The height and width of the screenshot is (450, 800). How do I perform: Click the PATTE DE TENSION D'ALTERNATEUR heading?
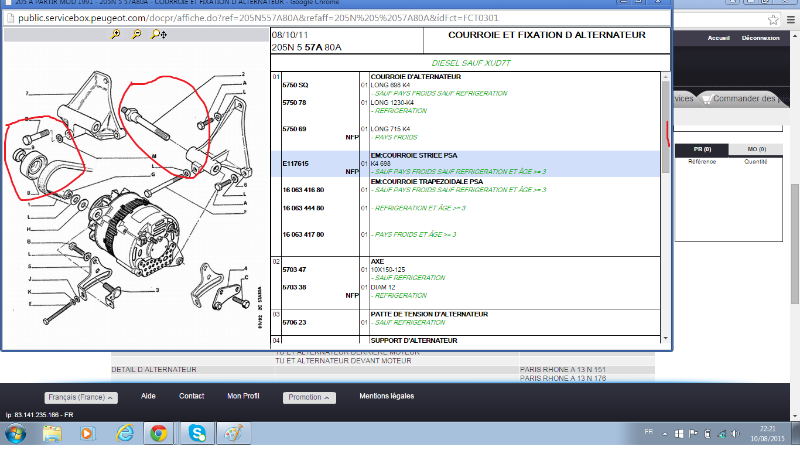click(429, 314)
